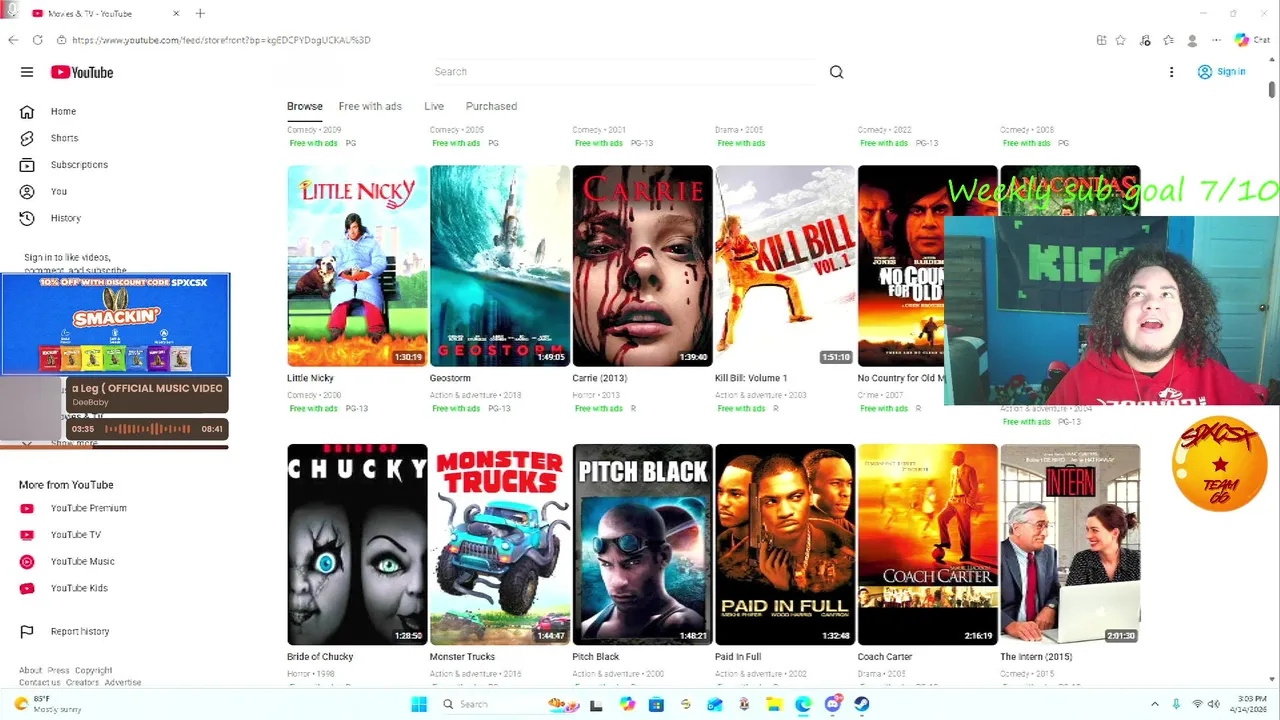1280x720 pixels.
Task: Open split screen icon in toolbar
Action: coord(1101,40)
